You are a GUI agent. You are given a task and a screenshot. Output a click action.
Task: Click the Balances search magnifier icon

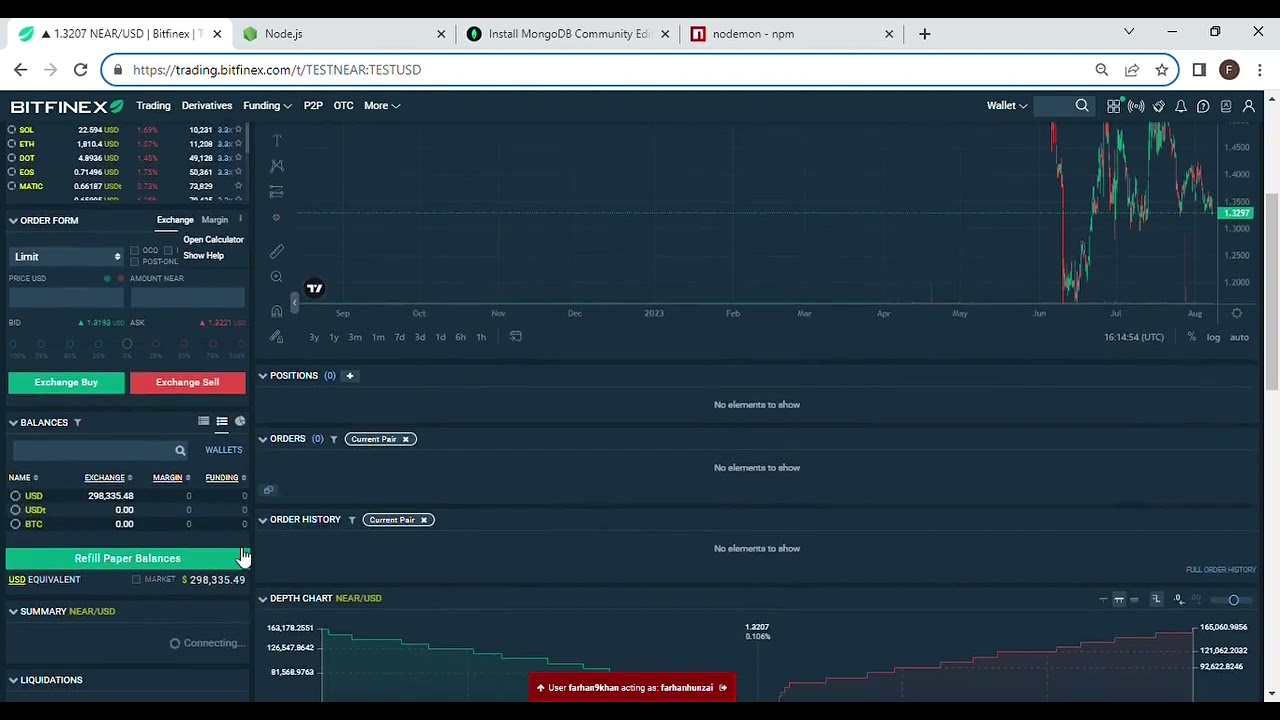[x=180, y=451]
